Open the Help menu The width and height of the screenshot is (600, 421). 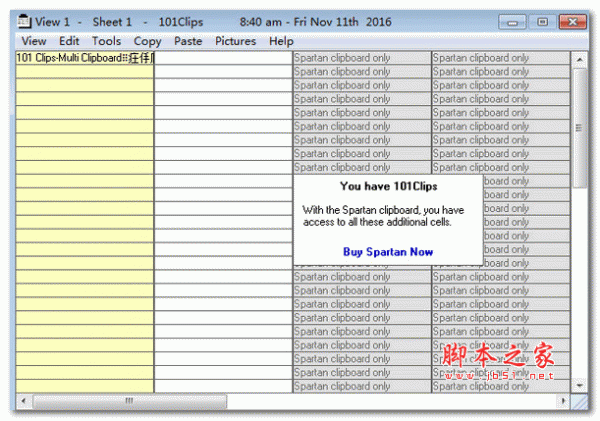pos(281,41)
